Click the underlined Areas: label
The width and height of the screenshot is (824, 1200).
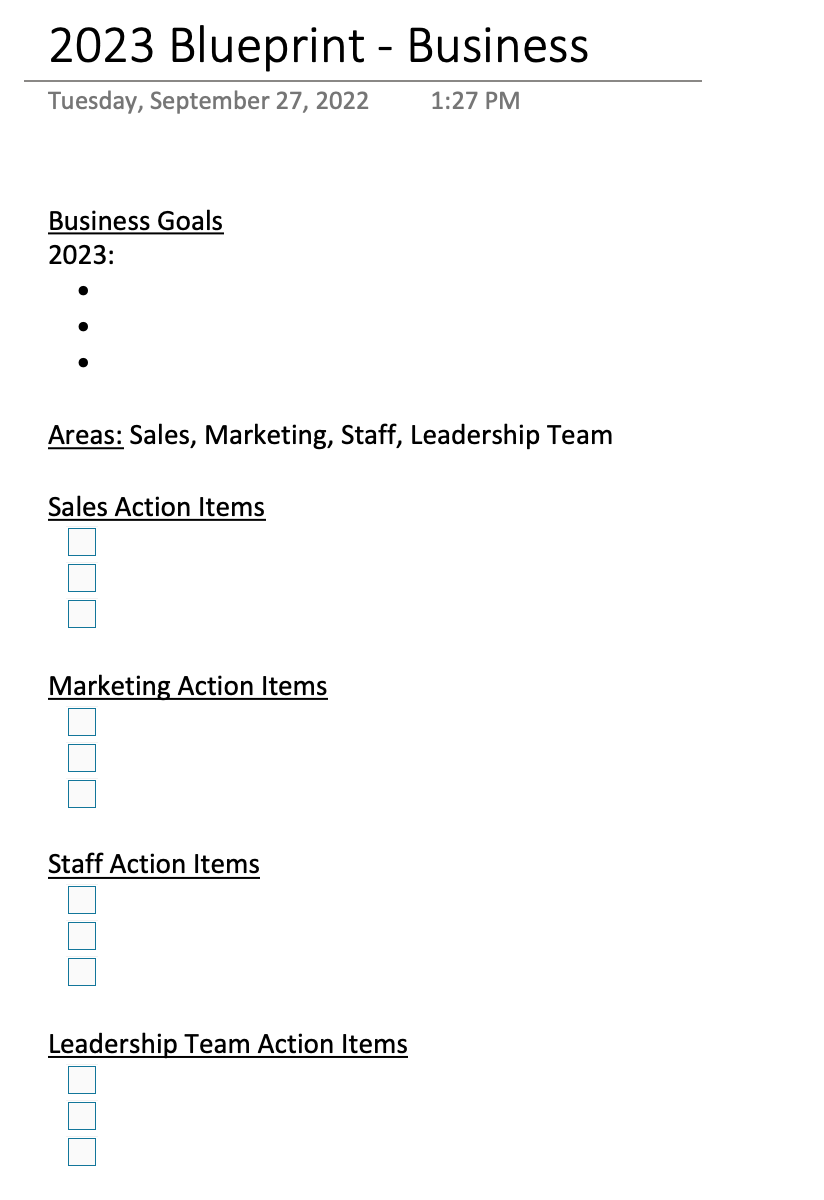86,436
